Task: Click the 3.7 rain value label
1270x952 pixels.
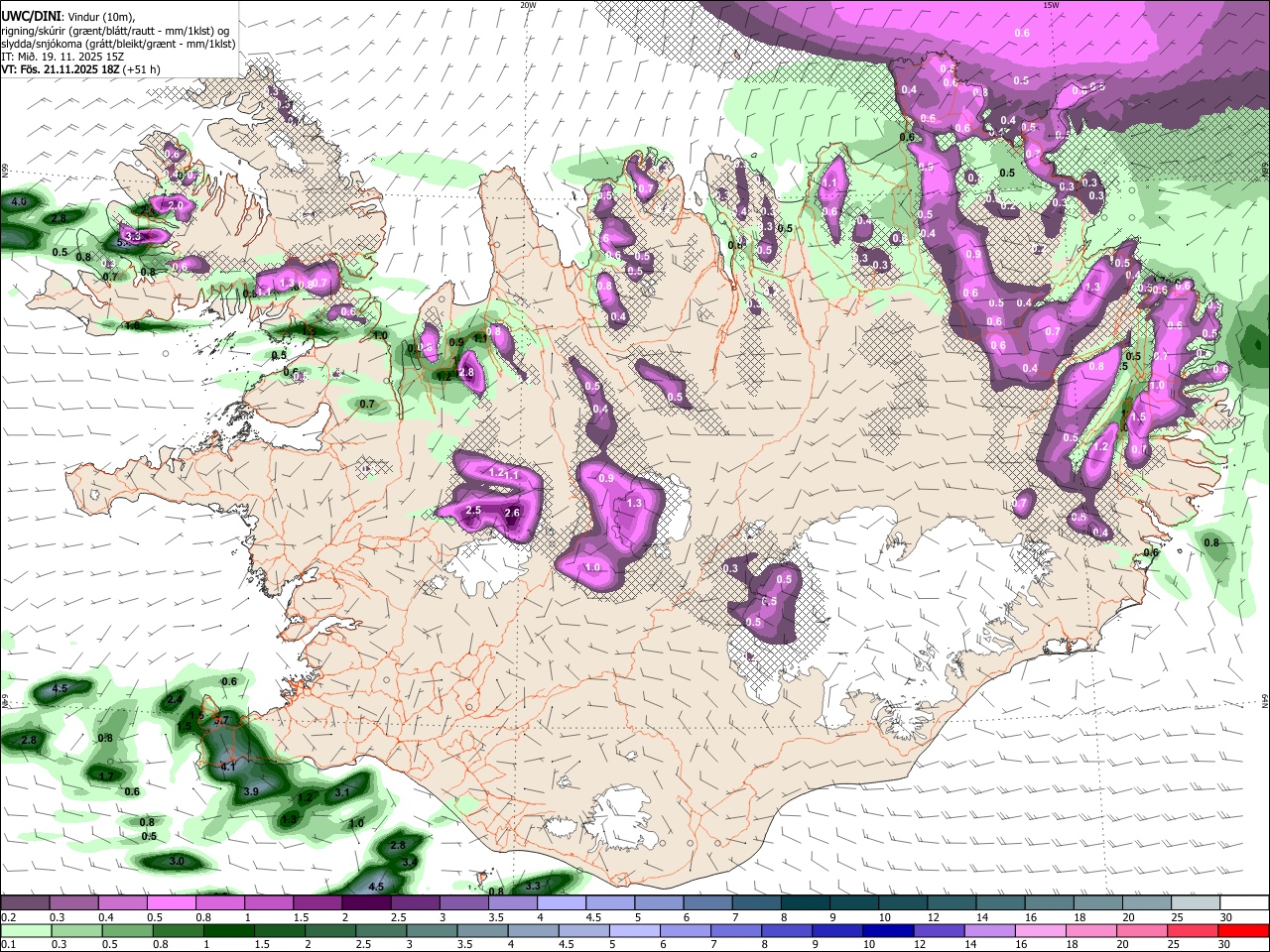Action: (x=221, y=720)
